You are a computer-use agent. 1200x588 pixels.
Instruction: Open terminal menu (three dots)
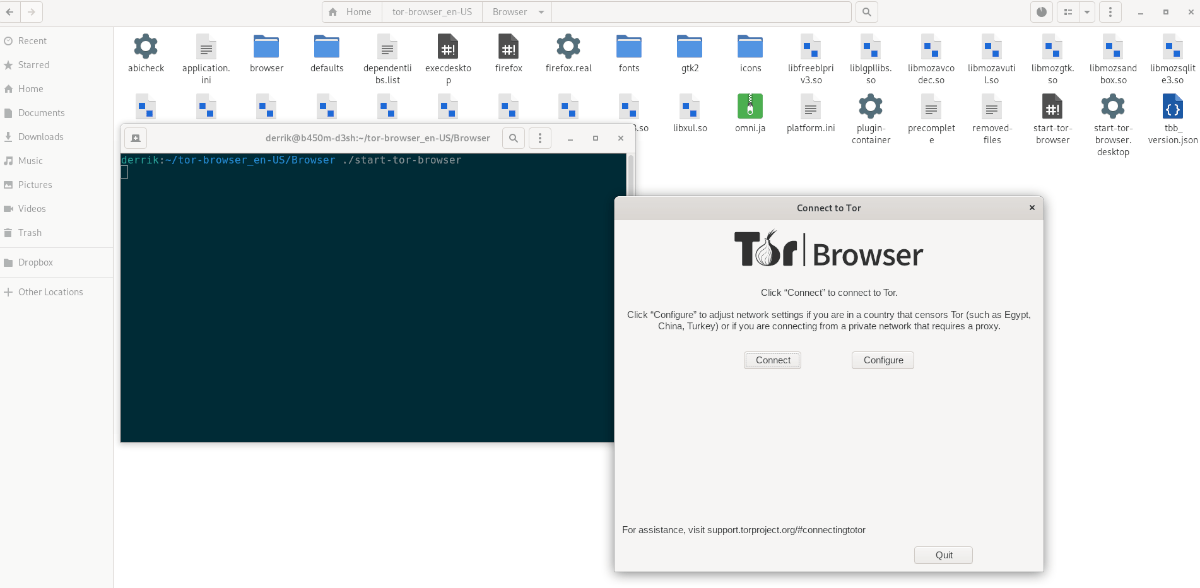540,138
